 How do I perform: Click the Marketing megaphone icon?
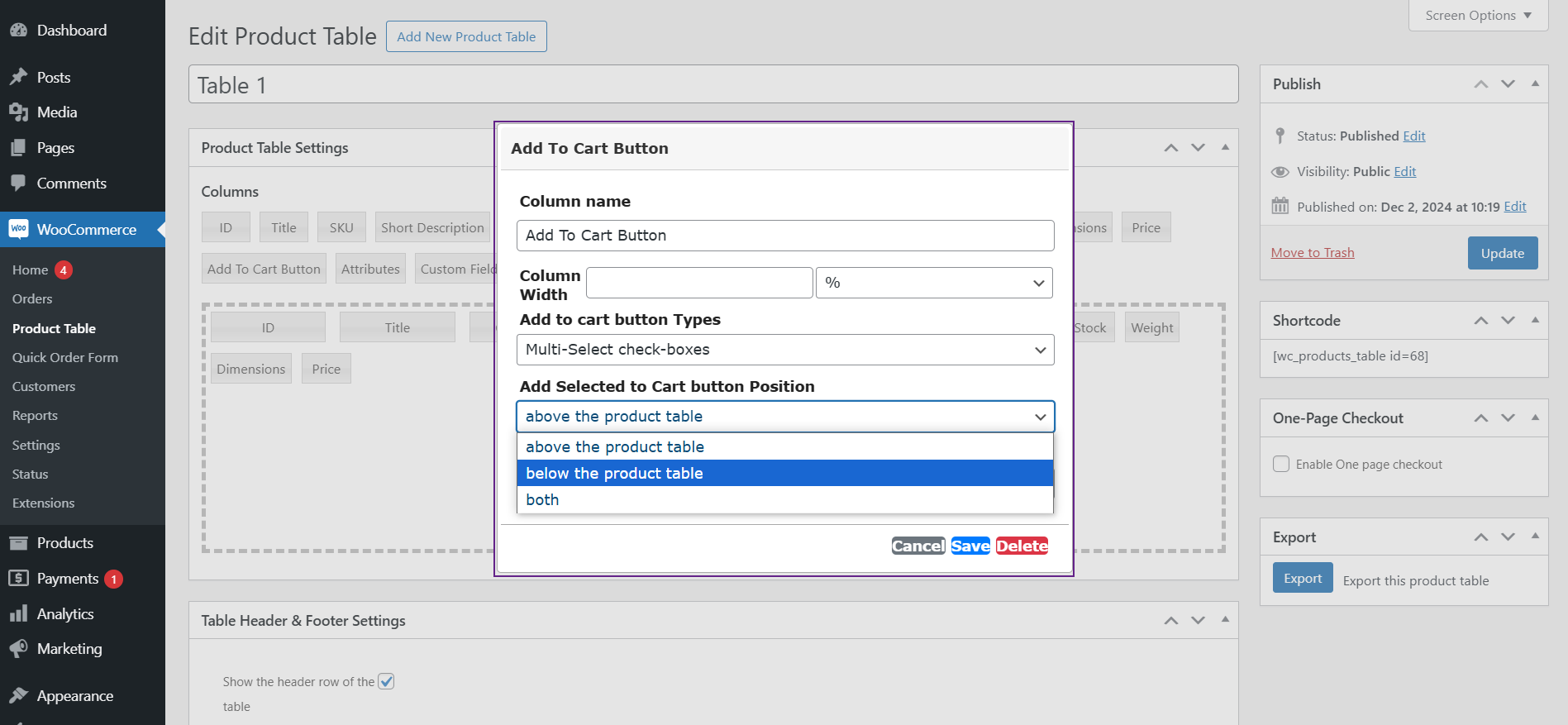18,649
